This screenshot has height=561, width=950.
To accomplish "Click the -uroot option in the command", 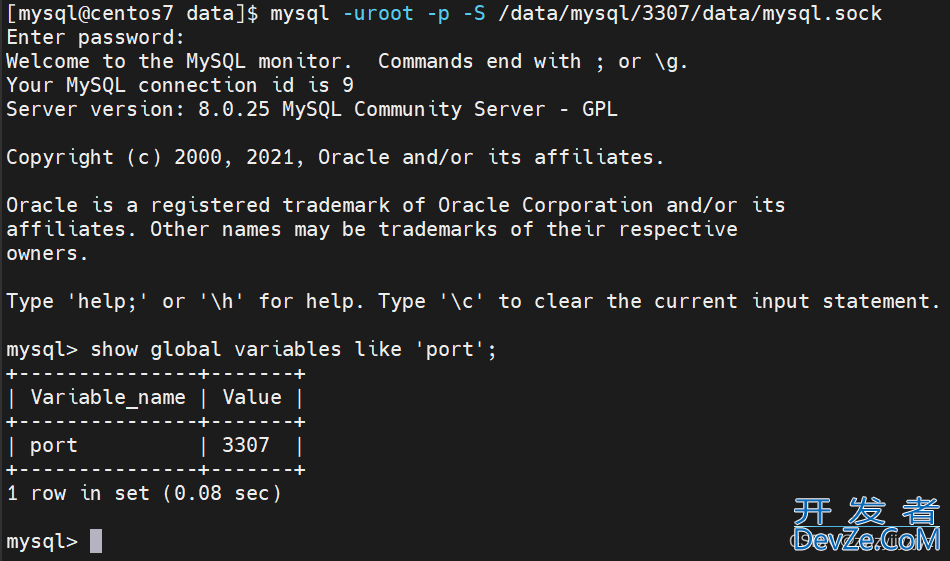I will point(378,13).
